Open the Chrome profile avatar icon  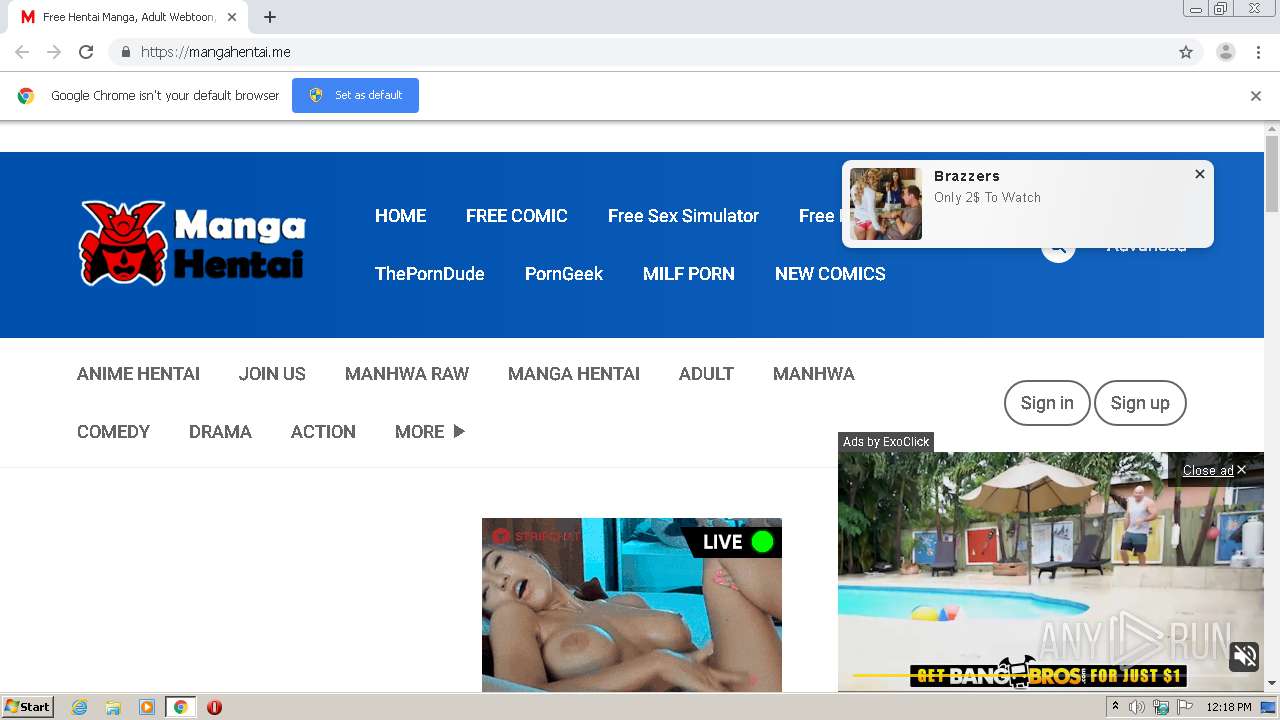coord(1226,52)
